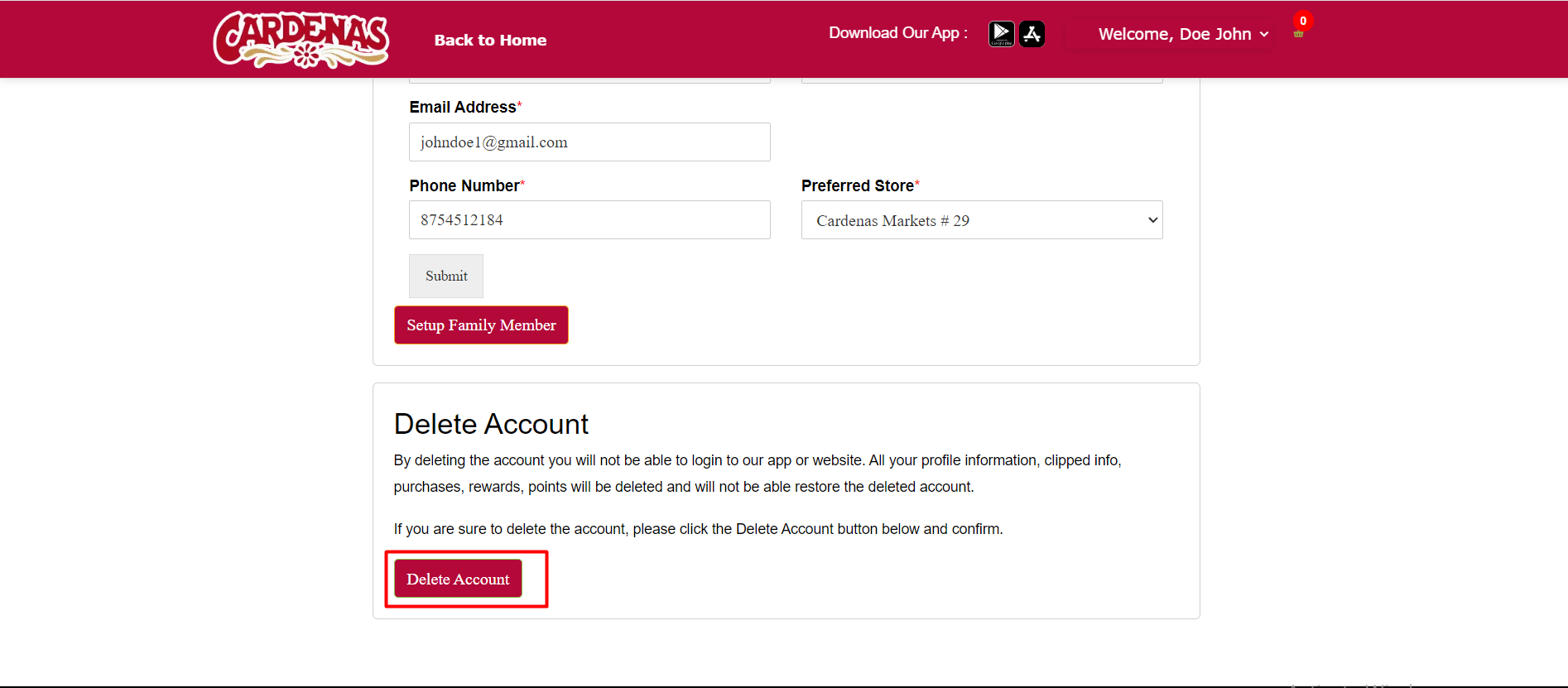1568x688 pixels.
Task: Click Setup Family Member button
Action: (481, 325)
